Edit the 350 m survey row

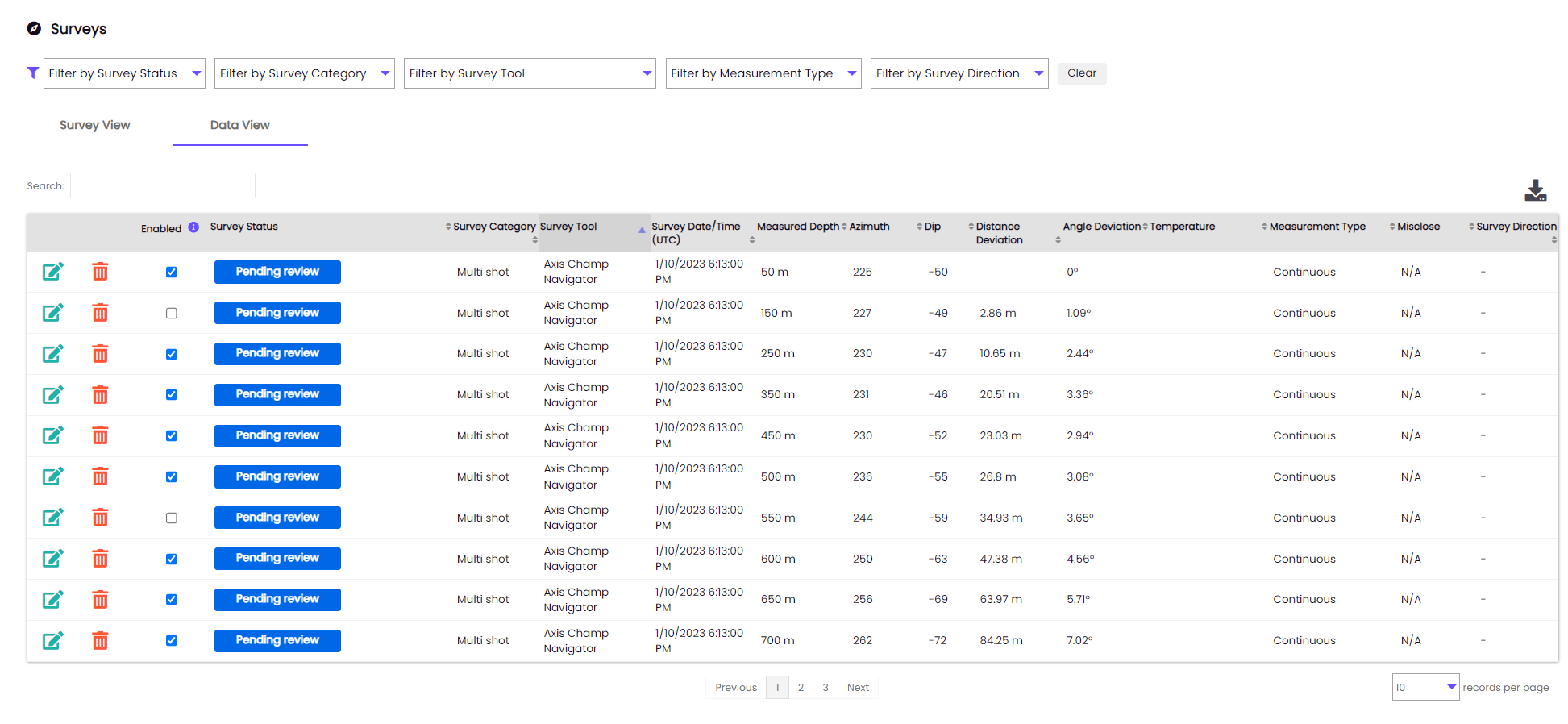[x=53, y=394]
